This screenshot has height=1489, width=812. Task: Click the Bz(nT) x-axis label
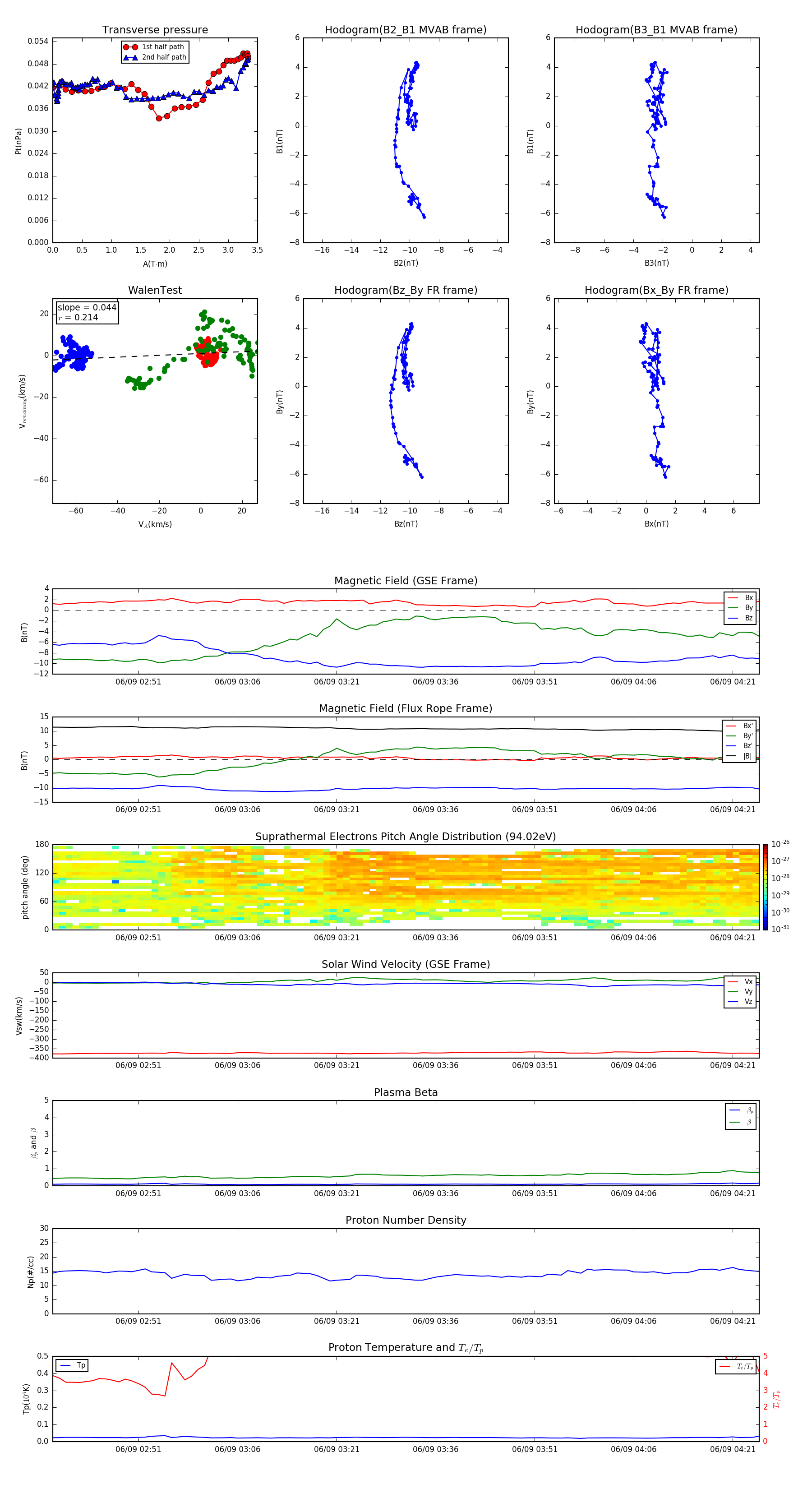(406, 524)
